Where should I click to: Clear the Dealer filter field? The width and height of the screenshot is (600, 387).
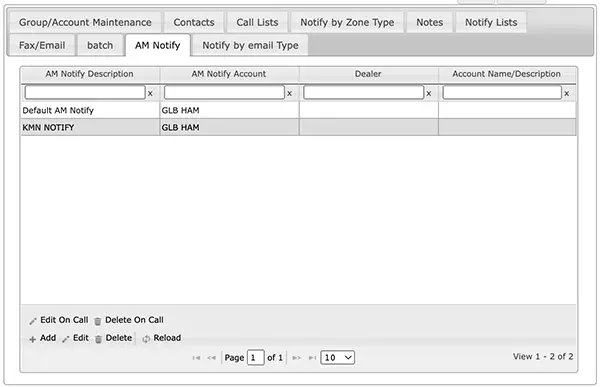pos(429,93)
